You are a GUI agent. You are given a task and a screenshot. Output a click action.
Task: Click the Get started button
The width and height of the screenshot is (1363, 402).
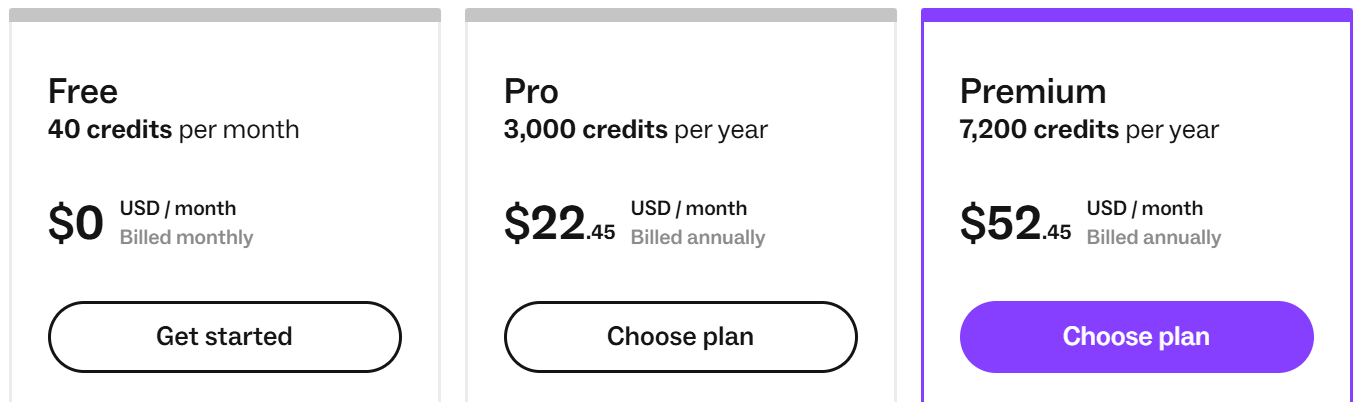224,336
